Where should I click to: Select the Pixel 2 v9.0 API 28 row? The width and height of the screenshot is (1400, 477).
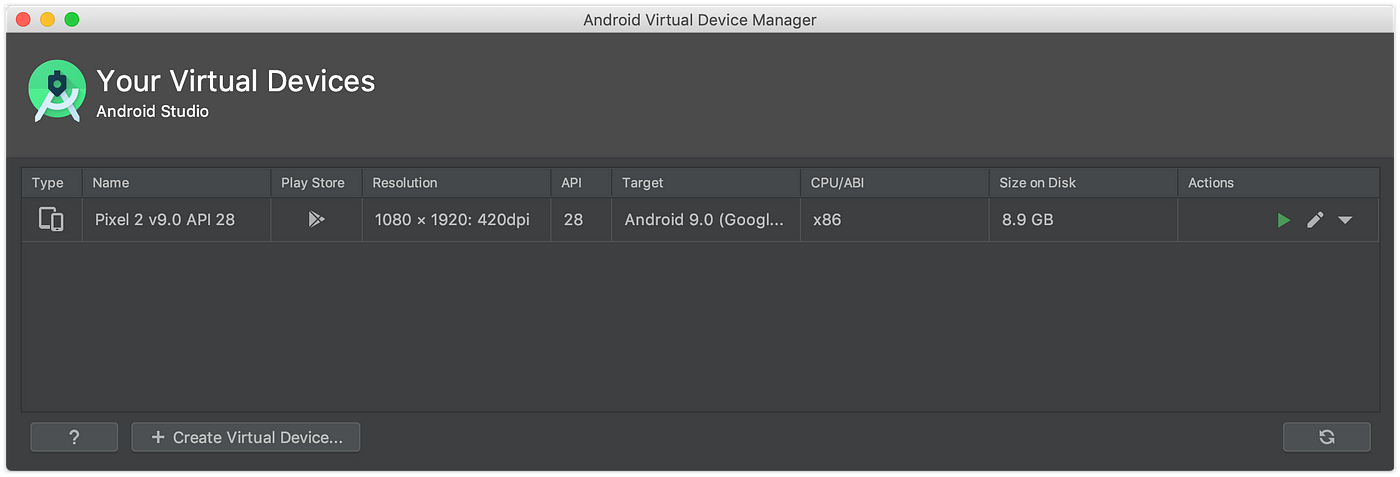pyautogui.click(x=700, y=219)
